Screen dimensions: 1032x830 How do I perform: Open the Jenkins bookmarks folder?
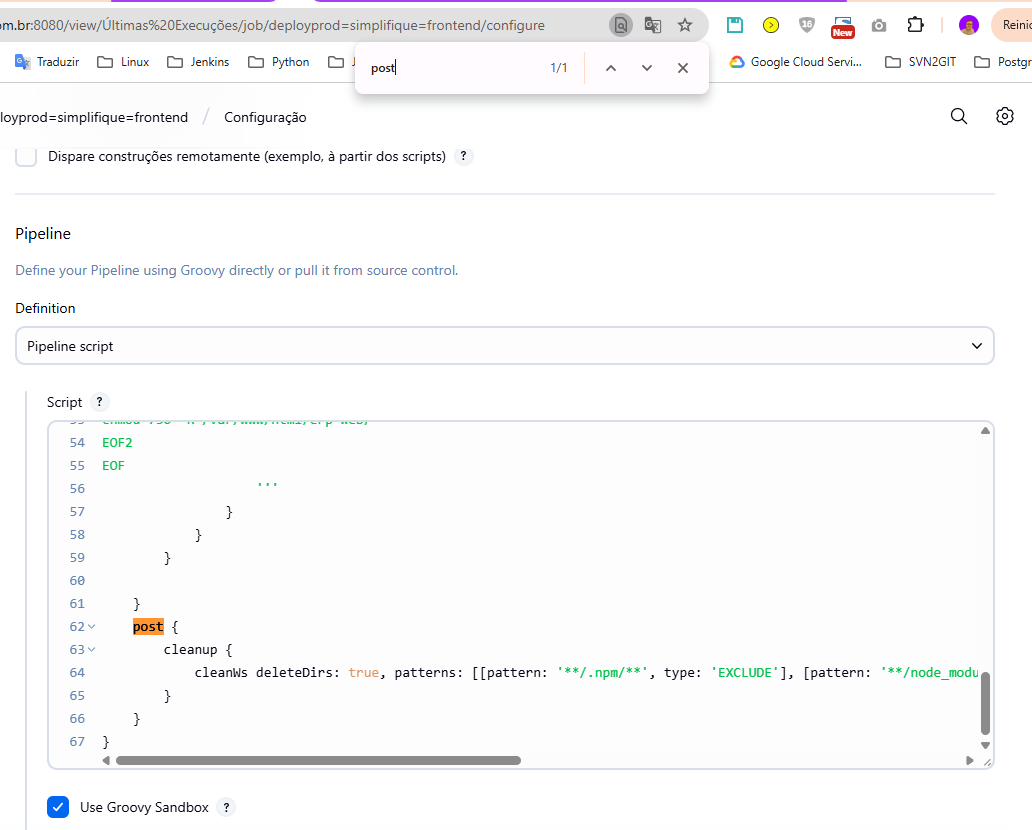[198, 62]
